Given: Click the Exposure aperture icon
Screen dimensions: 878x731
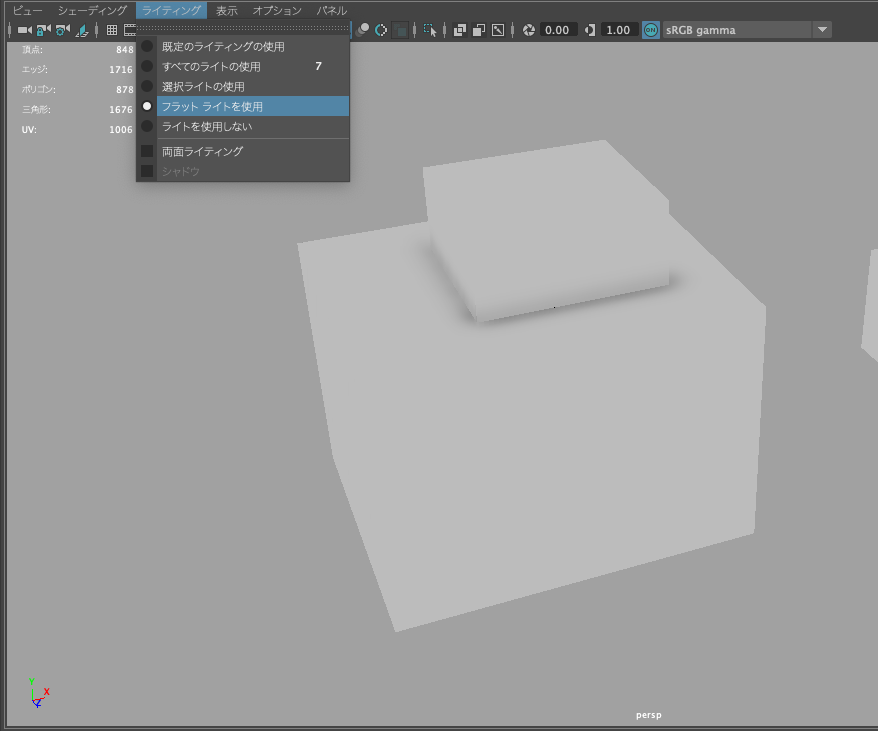Looking at the screenshot, I should (x=529, y=30).
